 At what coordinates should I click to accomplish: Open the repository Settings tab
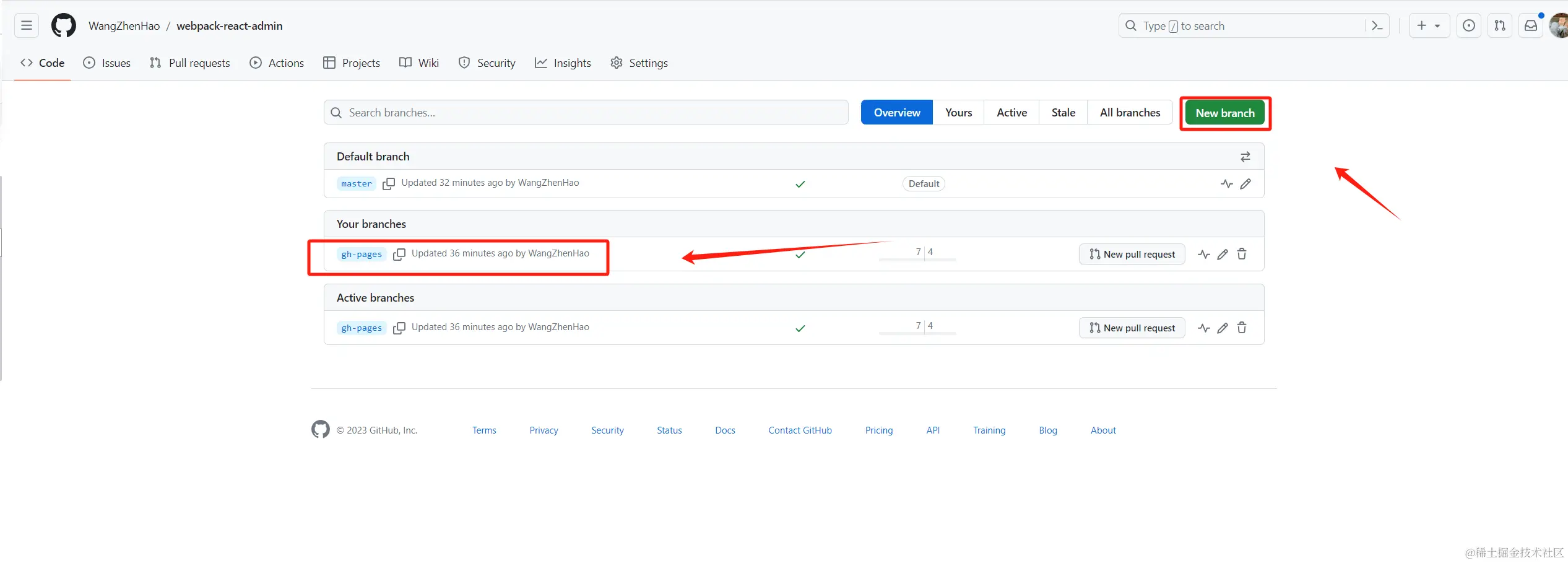[639, 63]
